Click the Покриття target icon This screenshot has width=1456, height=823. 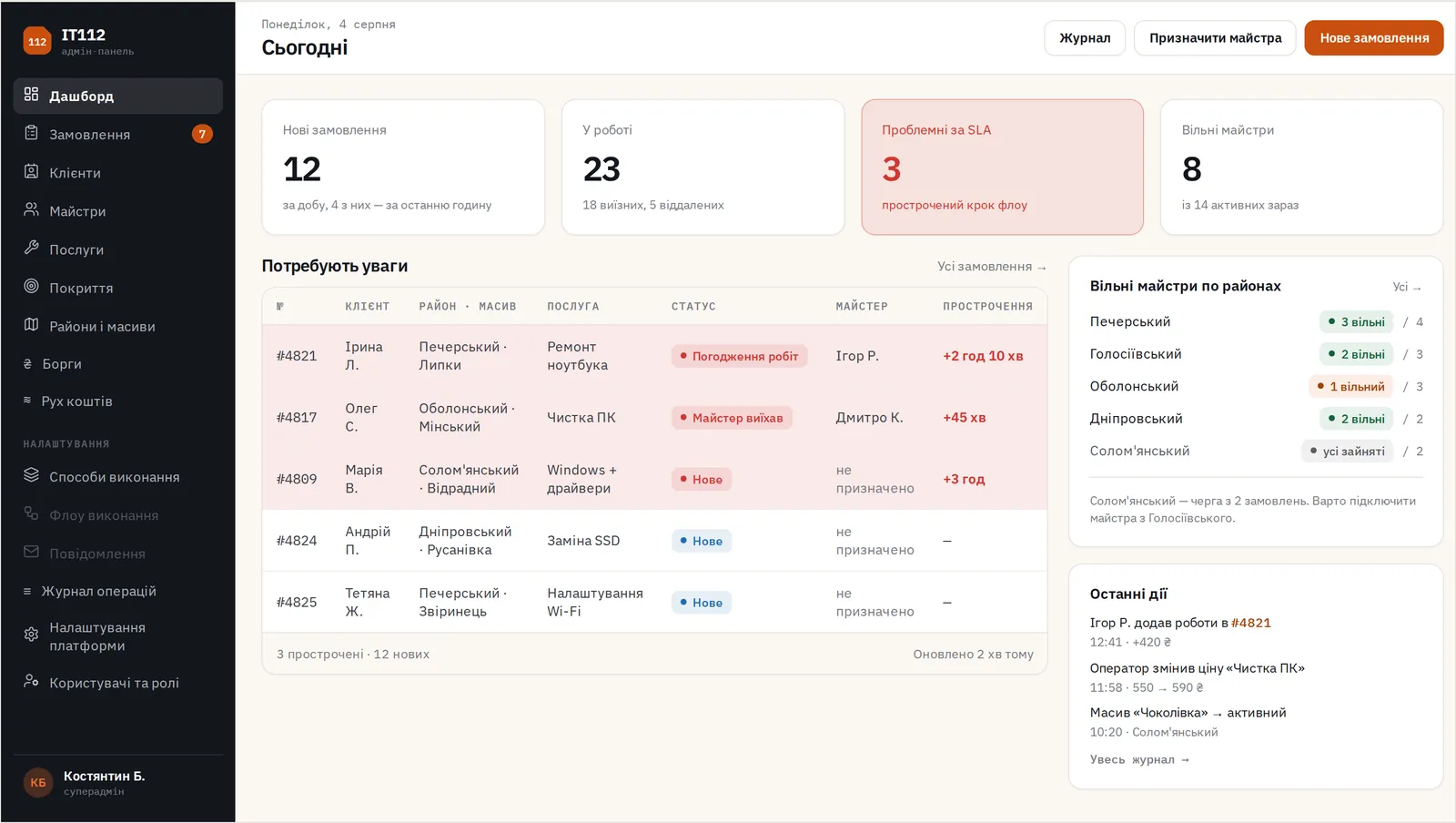pyautogui.click(x=31, y=286)
